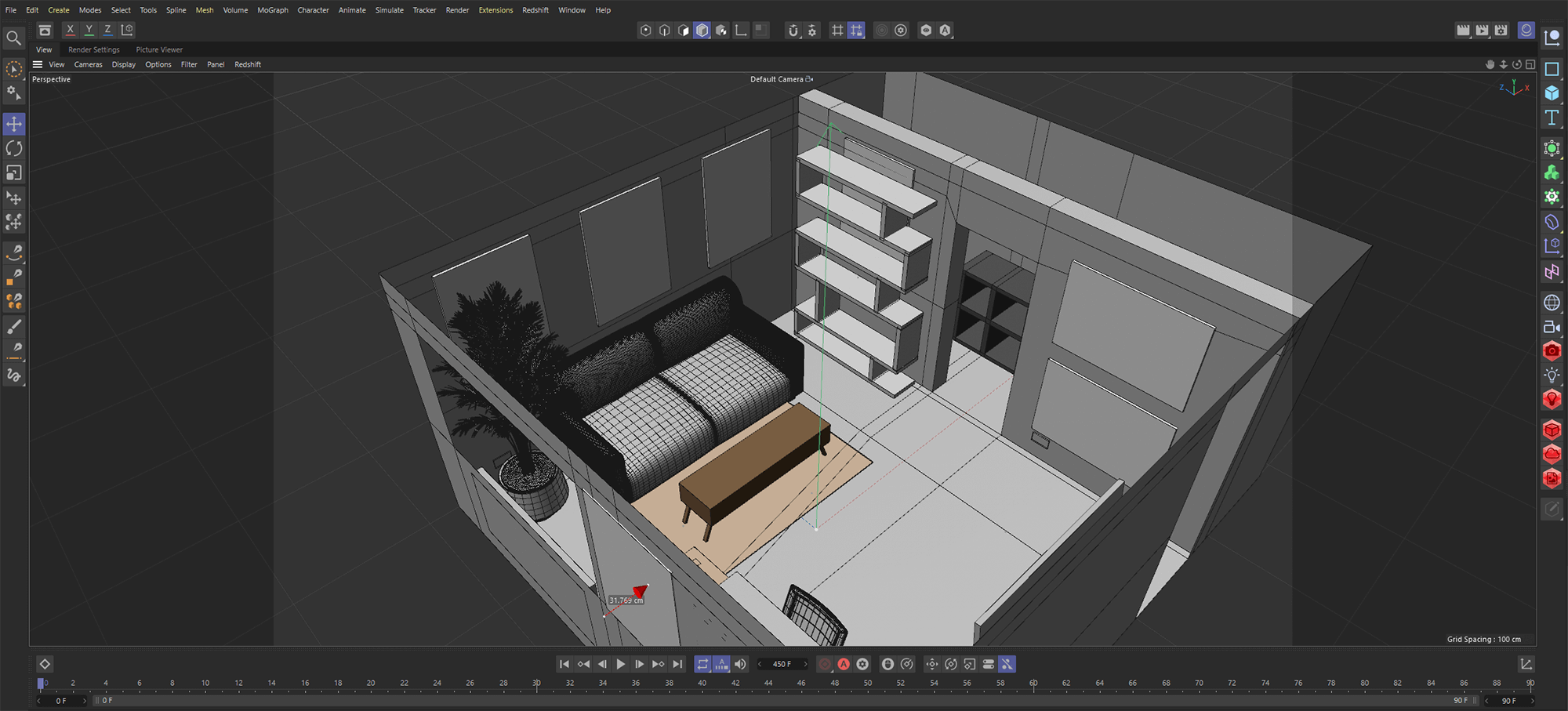Image resolution: width=1568 pixels, height=711 pixels.
Task: Toggle timeline loop playback mode
Action: point(702,664)
